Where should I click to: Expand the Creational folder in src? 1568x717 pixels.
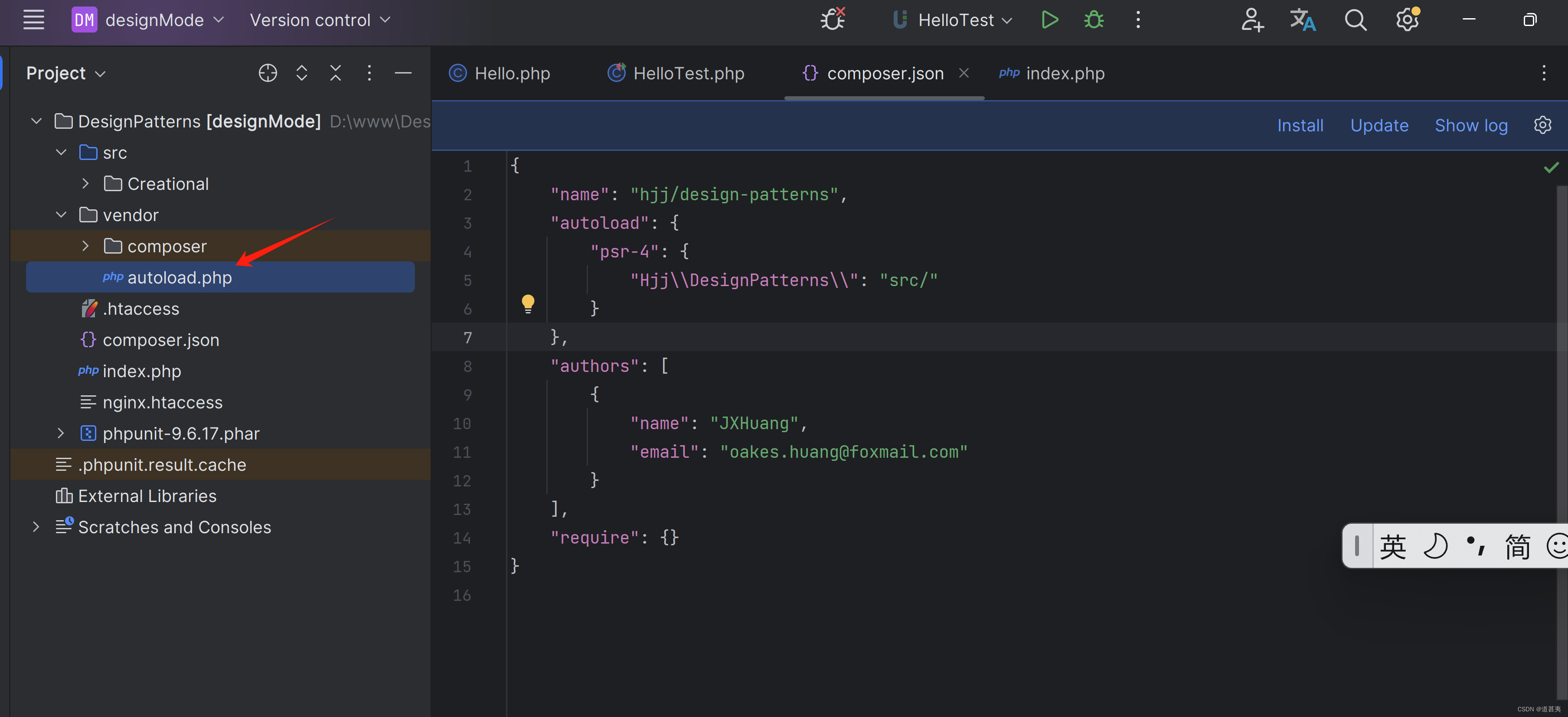(x=85, y=183)
